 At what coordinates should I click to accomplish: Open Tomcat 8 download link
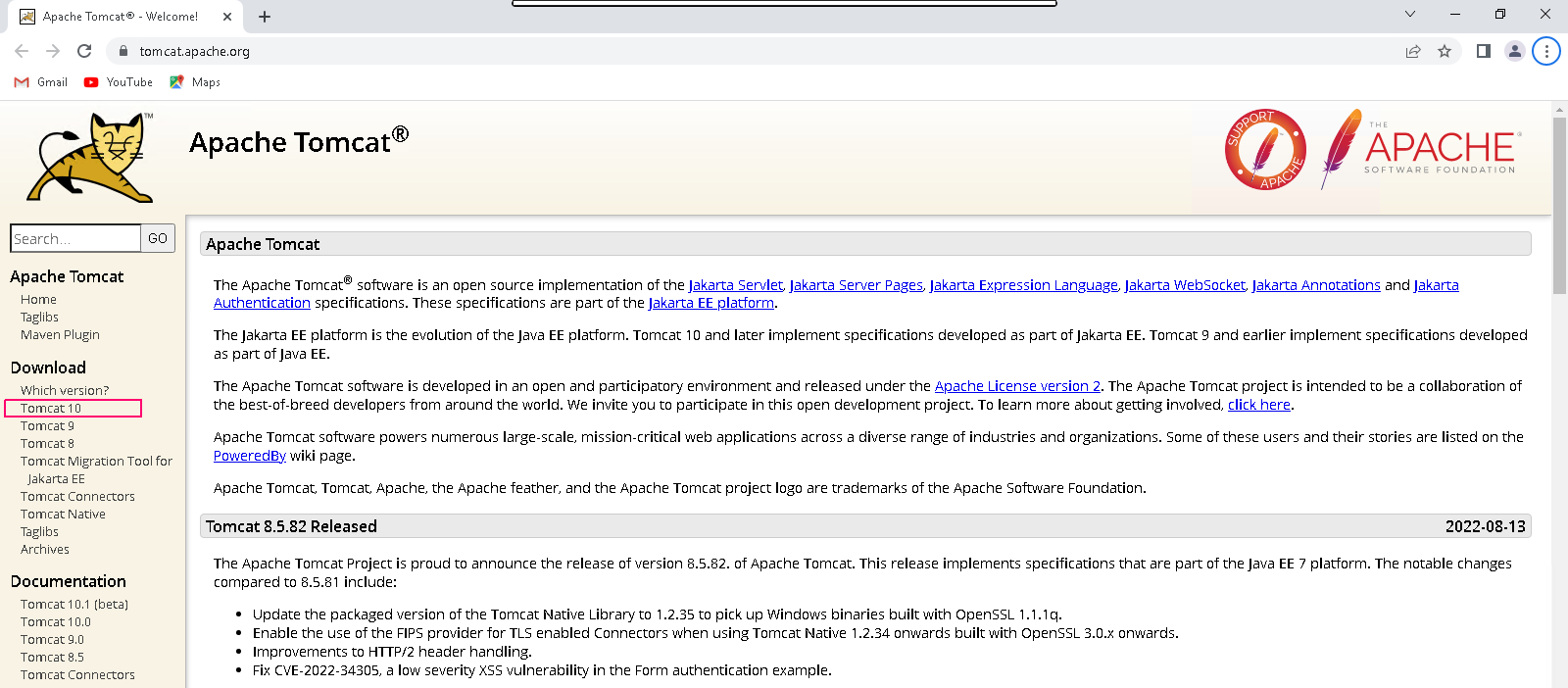coord(47,444)
